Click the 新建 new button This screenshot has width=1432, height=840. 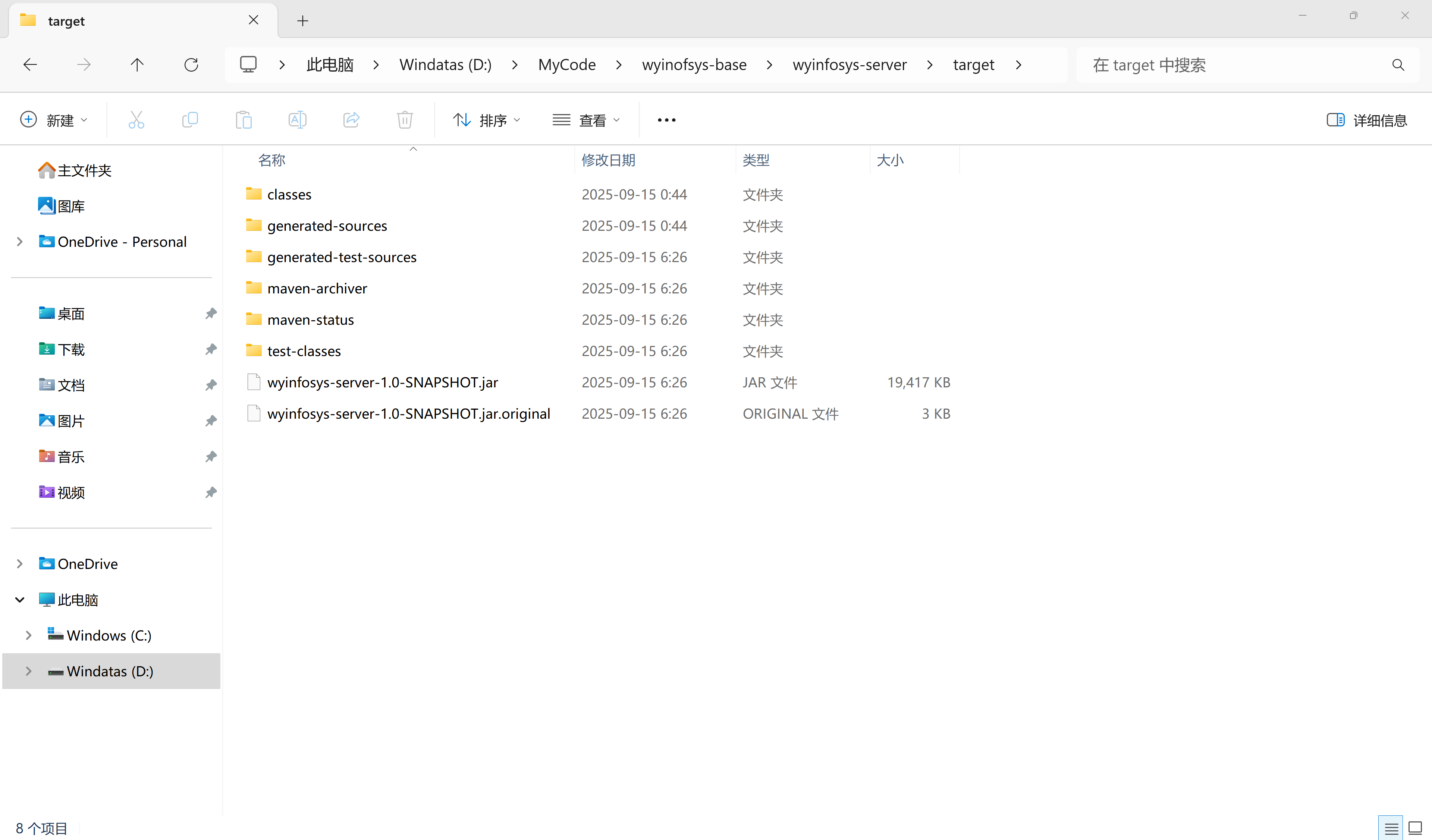tap(54, 120)
